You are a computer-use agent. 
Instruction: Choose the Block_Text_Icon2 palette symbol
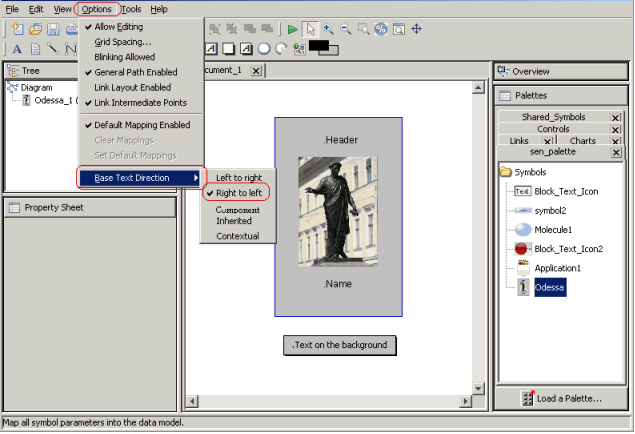click(567, 248)
